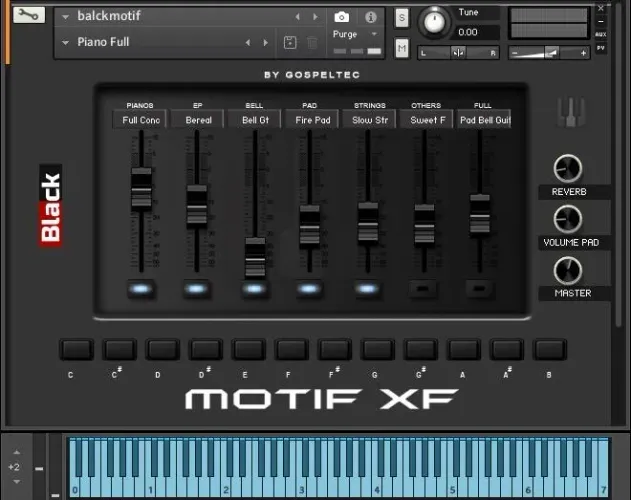Image resolution: width=631 pixels, height=500 pixels.
Task: Open the Purge dropdown menu
Action: (355, 34)
